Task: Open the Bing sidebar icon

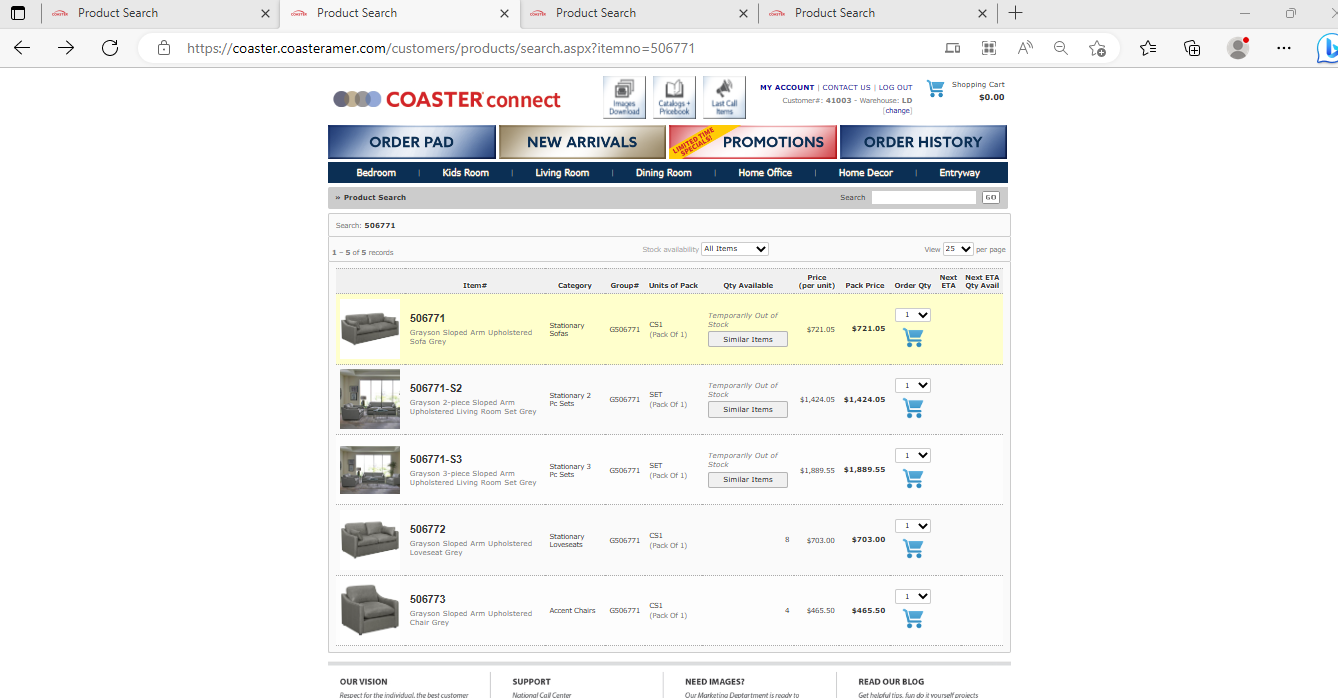Action: (1326, 48)
